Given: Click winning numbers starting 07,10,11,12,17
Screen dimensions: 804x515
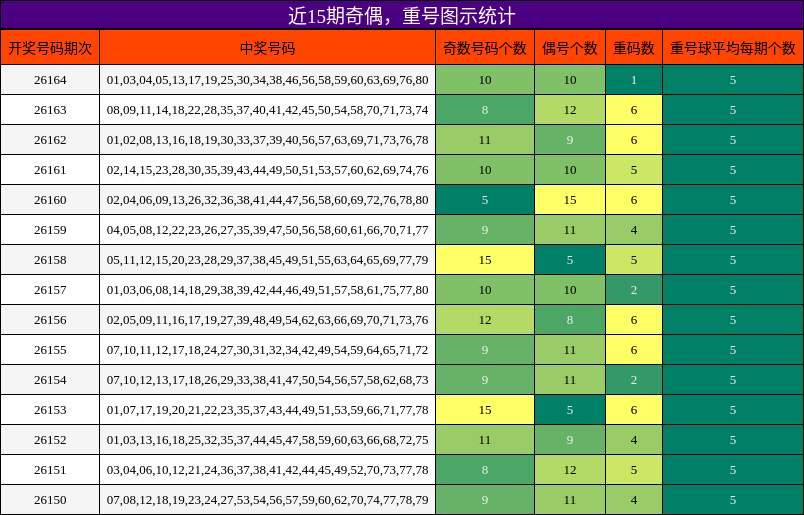Looking at the screenshot, I should pos(267,350).
